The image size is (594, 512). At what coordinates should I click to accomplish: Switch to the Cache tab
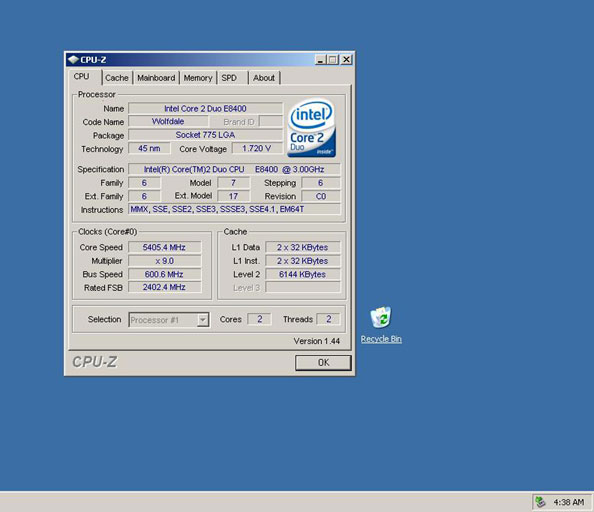pos(117,78)
